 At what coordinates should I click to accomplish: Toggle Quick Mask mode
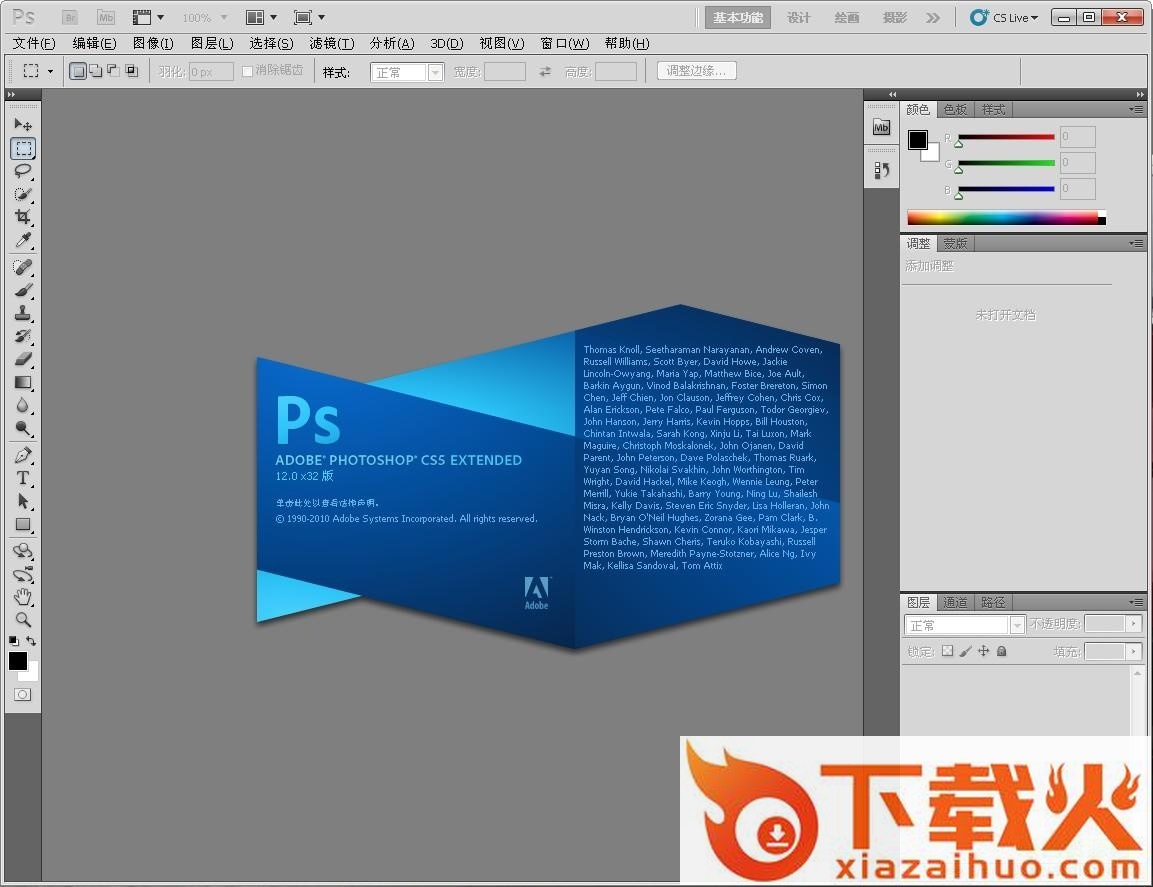[23, 695]
